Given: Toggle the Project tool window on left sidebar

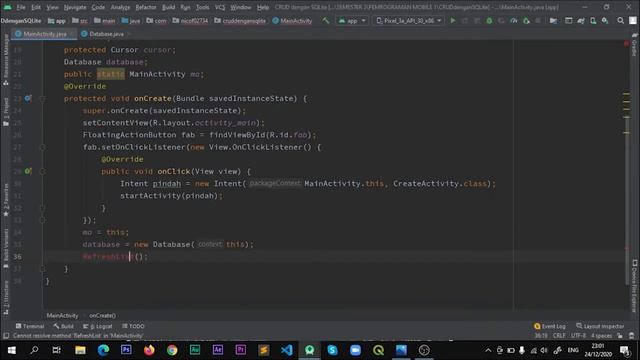Looking at the screenshot, I should (6, 112).
